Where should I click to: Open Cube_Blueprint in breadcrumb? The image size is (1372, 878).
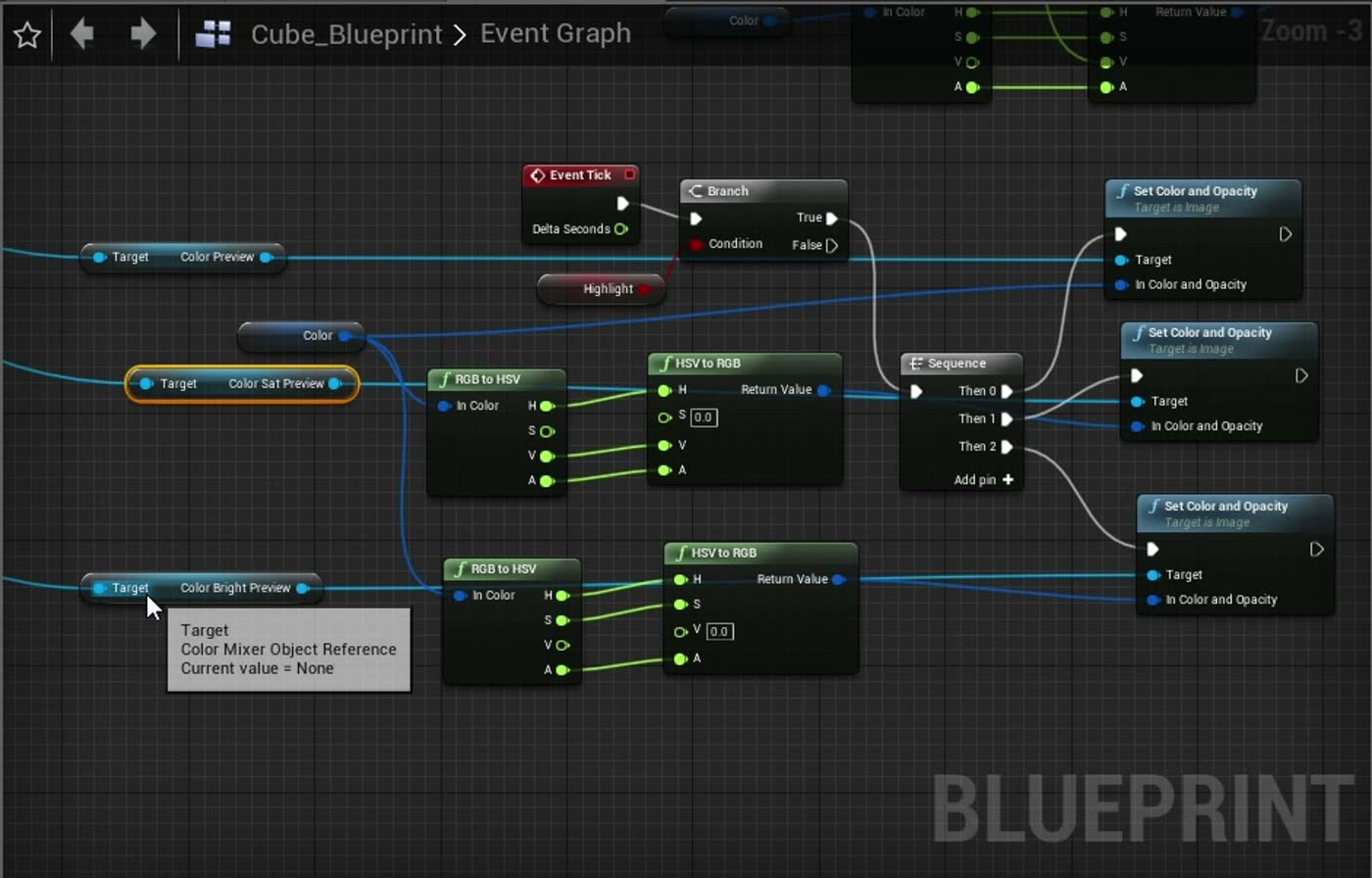[346, 34]
